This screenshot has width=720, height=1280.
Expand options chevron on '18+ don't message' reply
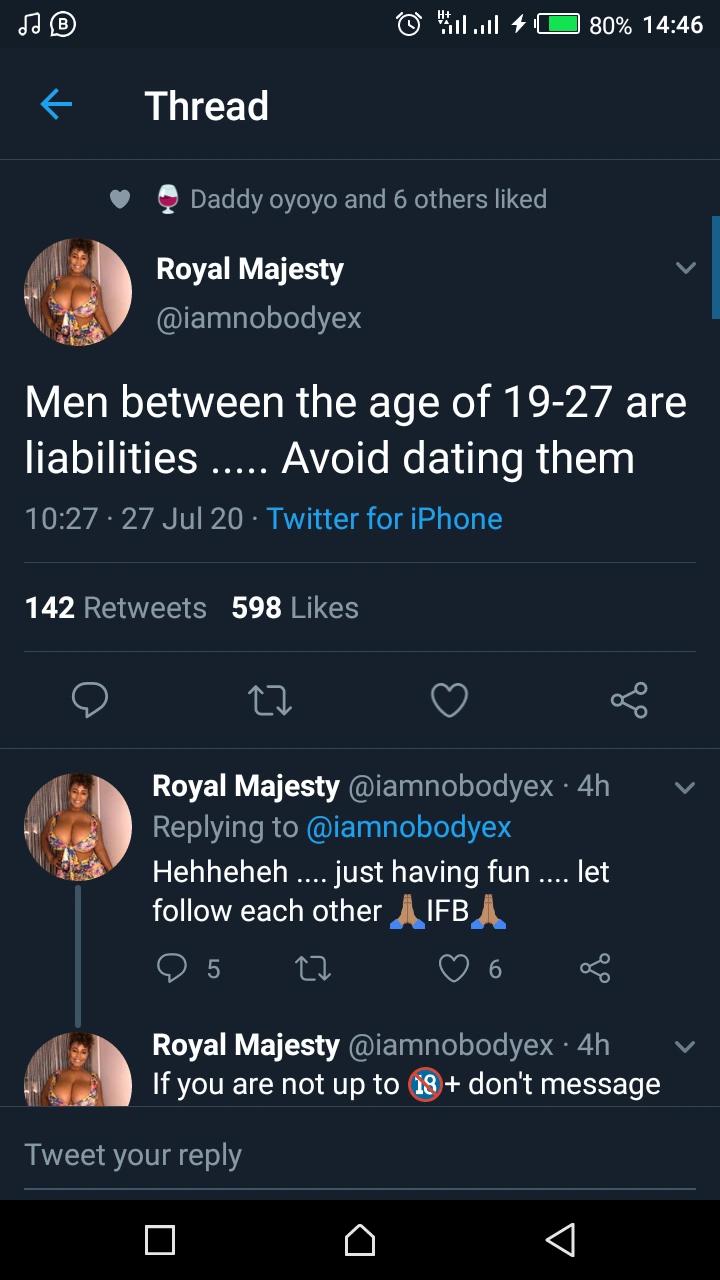tap(685, 1046)
